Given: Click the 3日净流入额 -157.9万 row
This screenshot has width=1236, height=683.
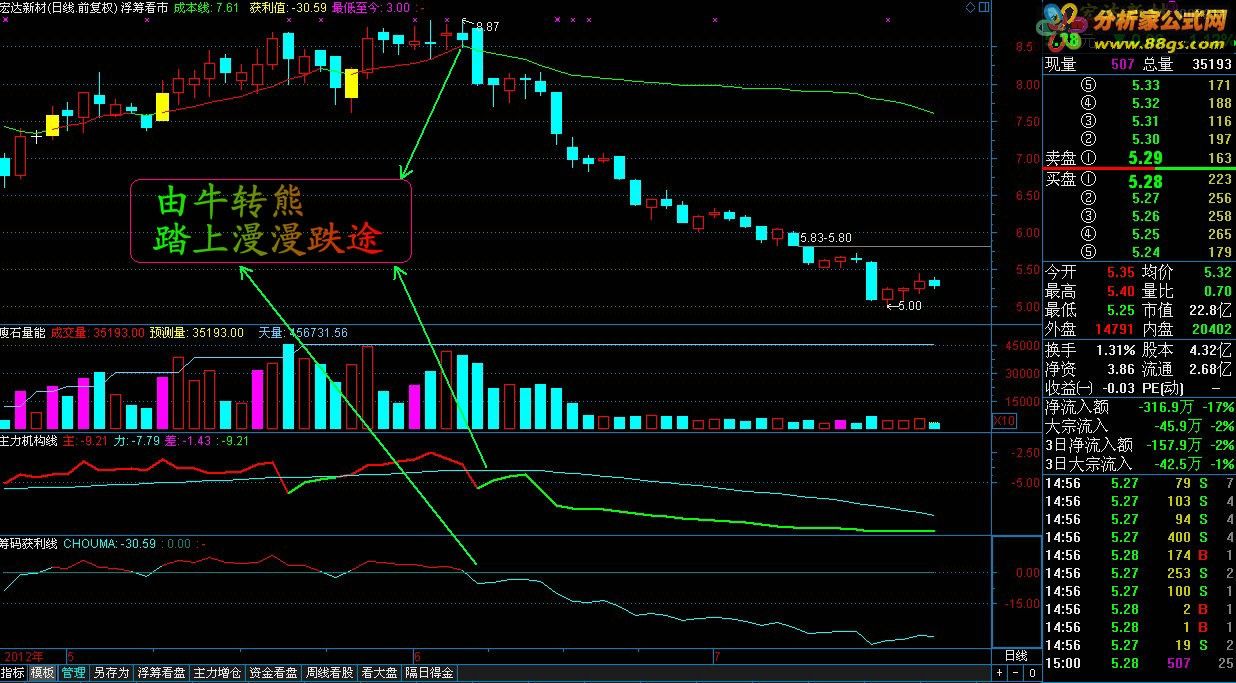Looking at the screenshot, I should (1139, 446).
